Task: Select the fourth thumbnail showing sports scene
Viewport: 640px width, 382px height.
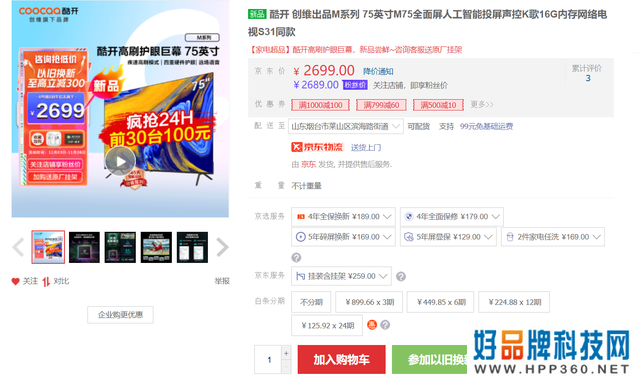Action: (x=156, y=247)
